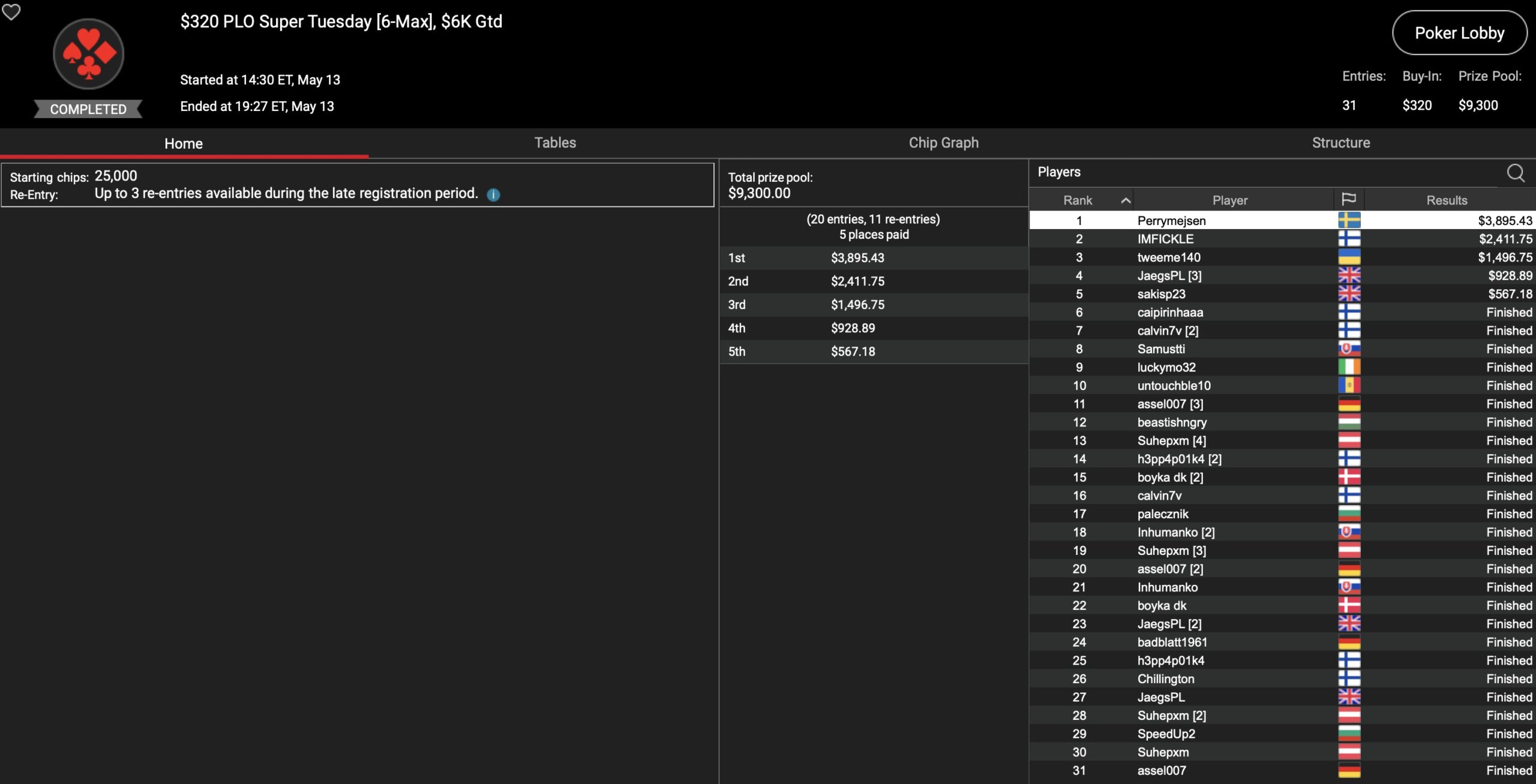Toggle rank sort arrow
1536x784 pixels.
click(x=1126, y=200)
